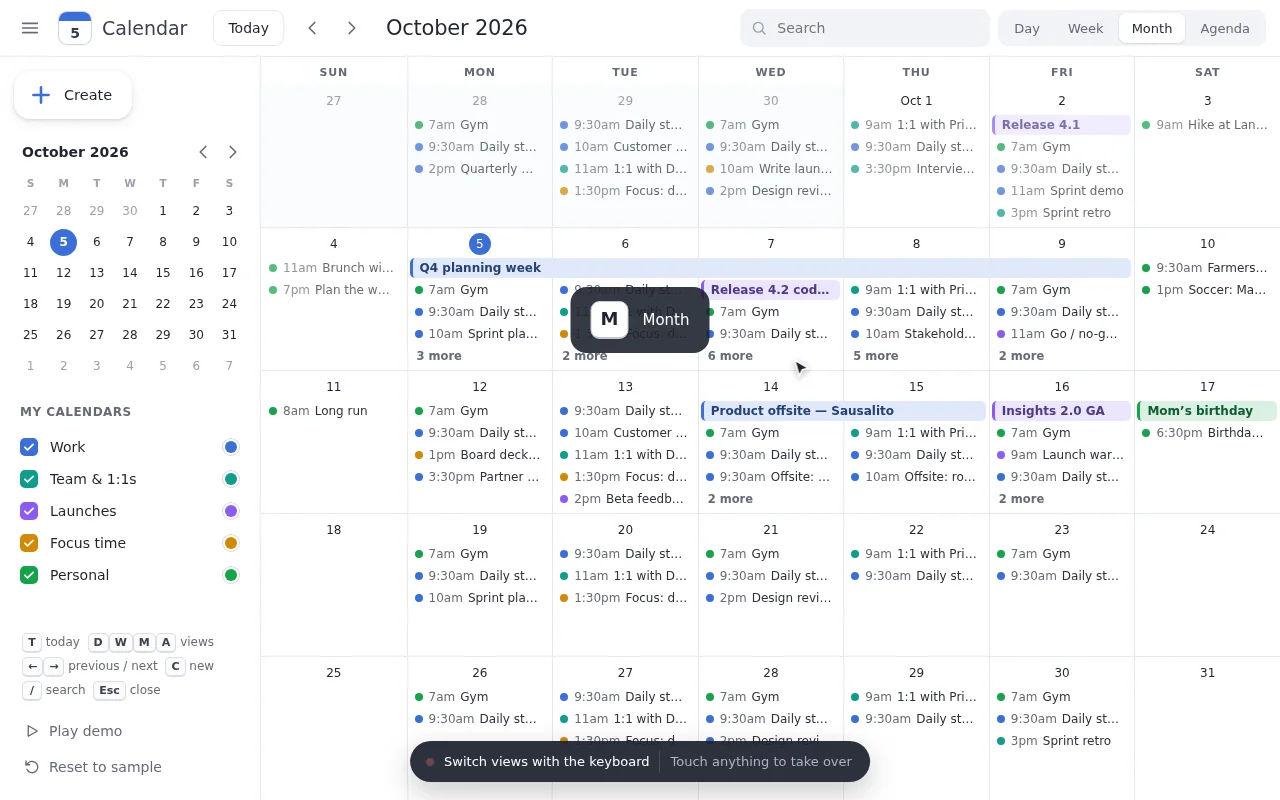This screenshot has width=1280, height=800.
Task: Switch to Agenda view
Action: pyautogui.click(x=1225, y=28)
